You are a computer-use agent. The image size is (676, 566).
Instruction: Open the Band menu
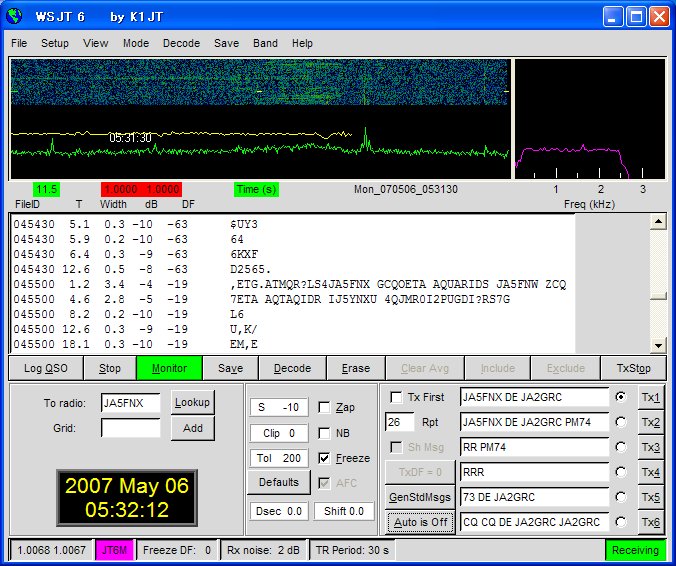click(x=265, y=43)
